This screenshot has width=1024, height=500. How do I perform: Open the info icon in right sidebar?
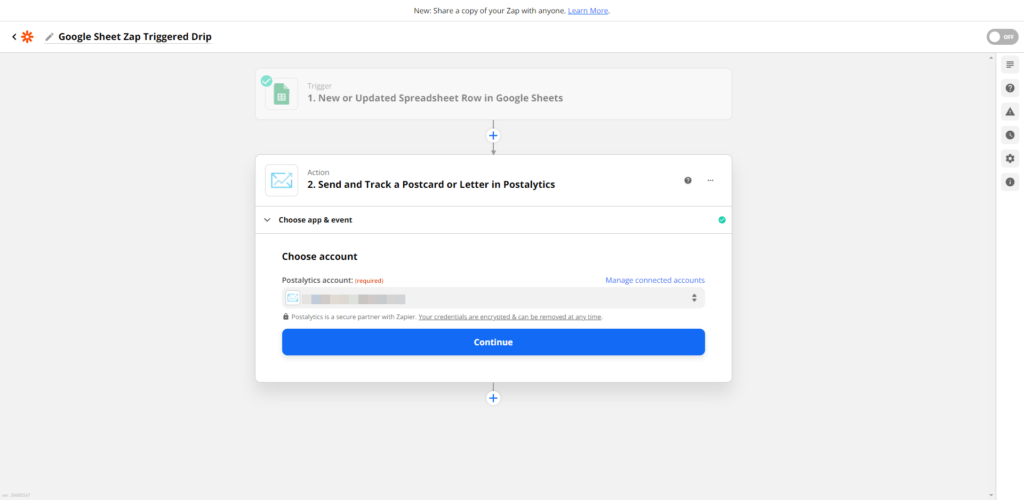click(1010, 182)
